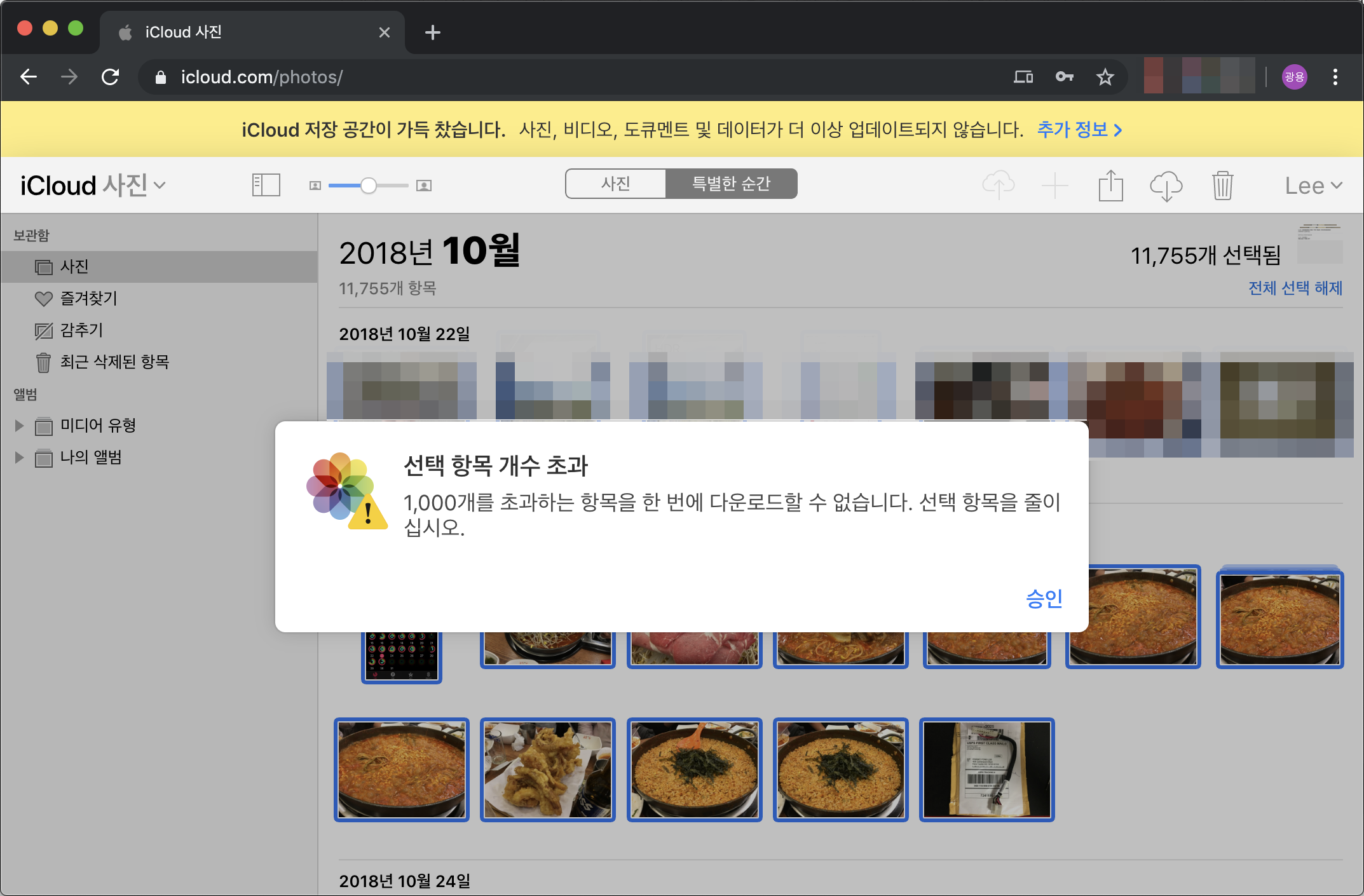Open the share icon in toolbar
Viewport: 1364px width, 896px height.
[x=1110, y=186]
